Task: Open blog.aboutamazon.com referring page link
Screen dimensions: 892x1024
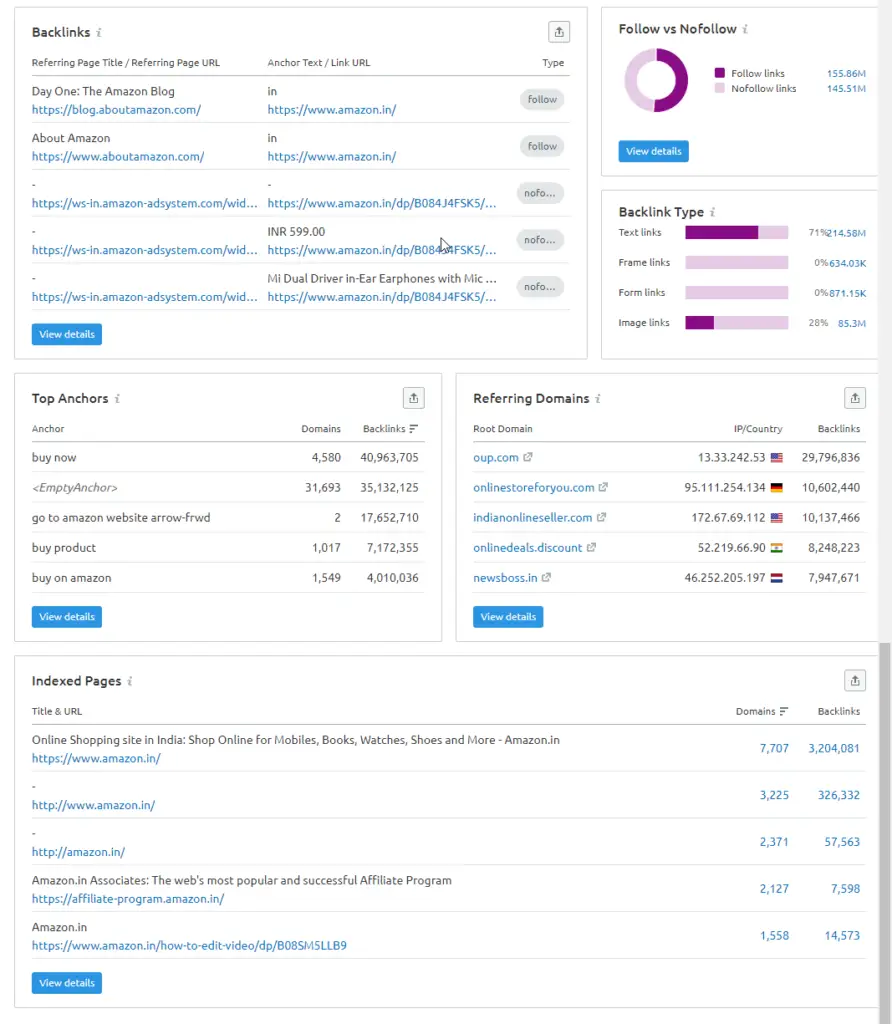Action: pos(116,110)
